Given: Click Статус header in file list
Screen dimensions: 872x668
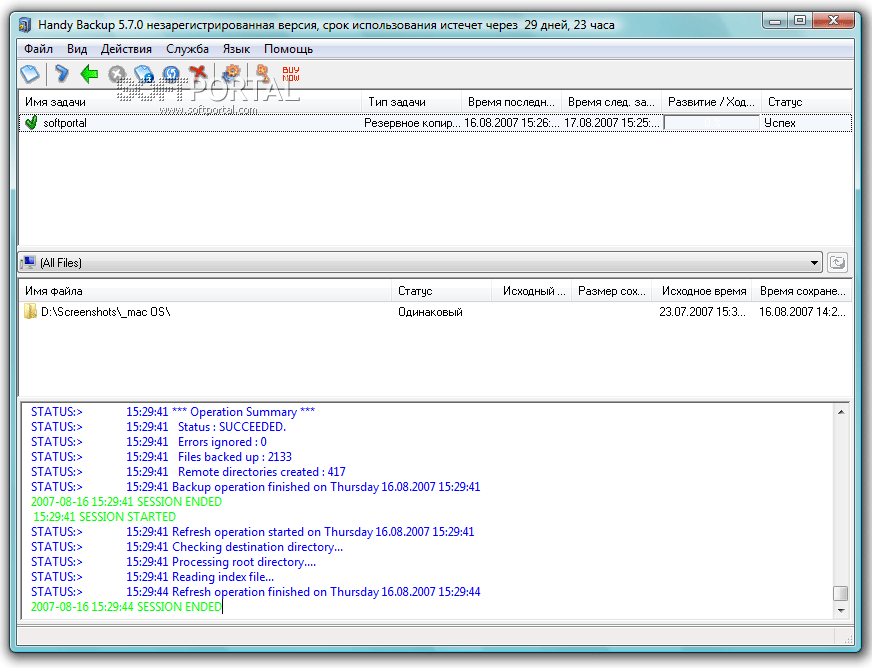Looking at the screenshot, I should pyautogui.click(x=442, y=291).
